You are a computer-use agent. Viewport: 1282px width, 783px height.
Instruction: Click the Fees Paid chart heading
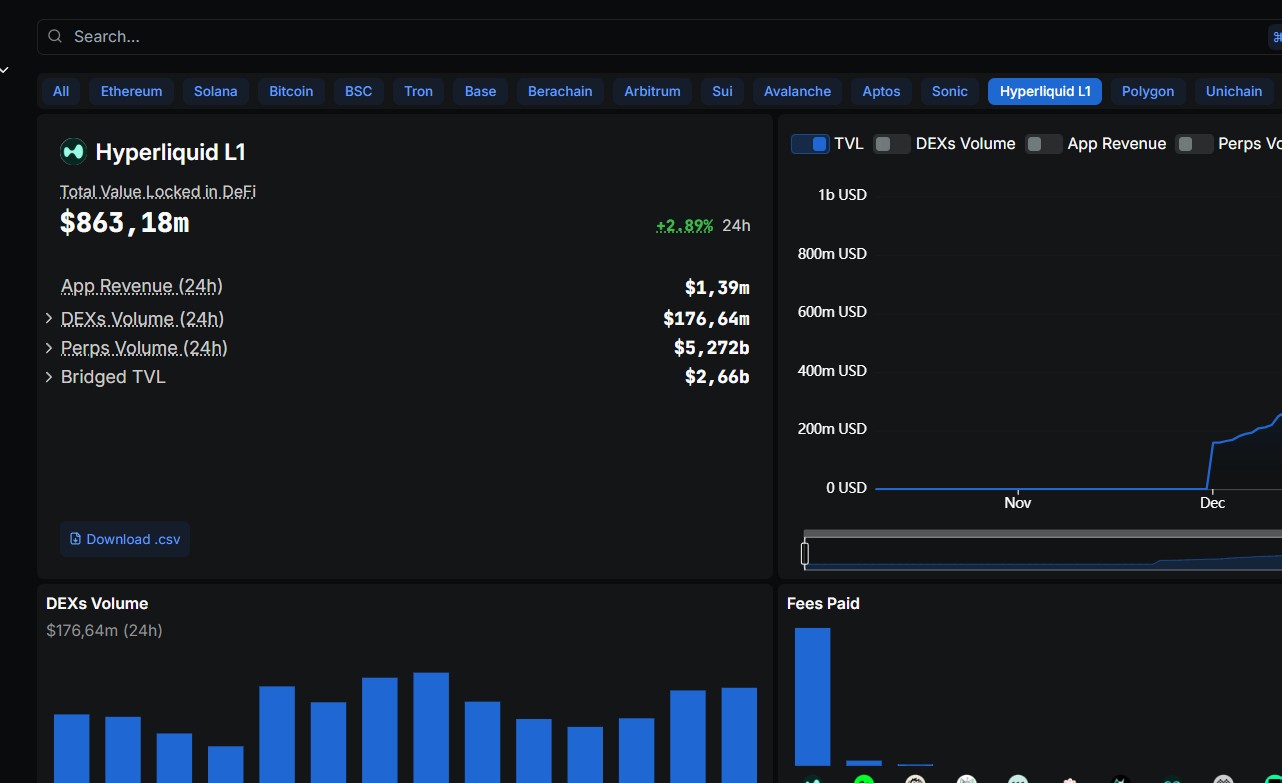coord(823,603)
